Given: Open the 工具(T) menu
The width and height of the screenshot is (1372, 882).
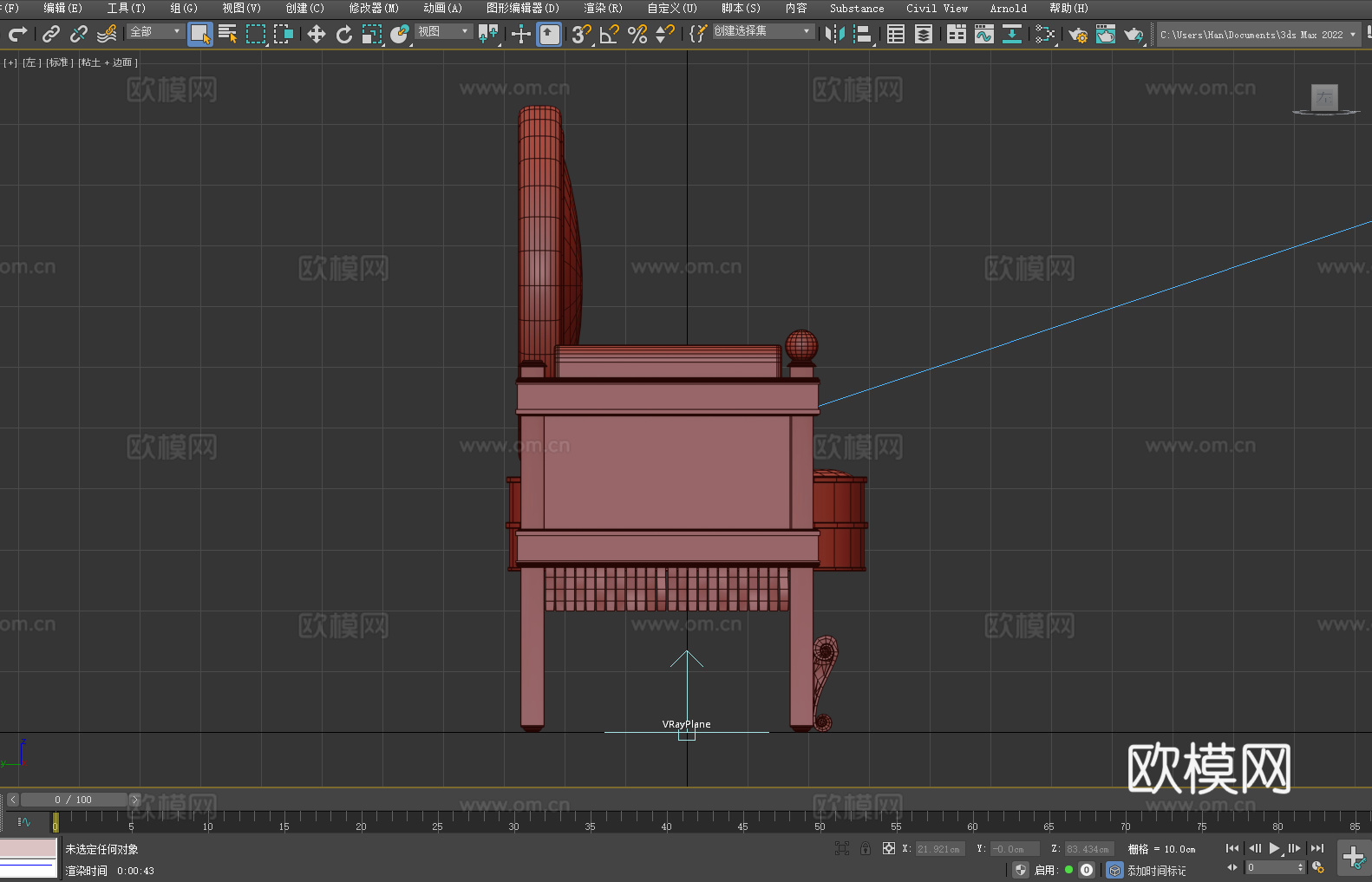Looking at the screenshot, I should [x=127, y=8].
